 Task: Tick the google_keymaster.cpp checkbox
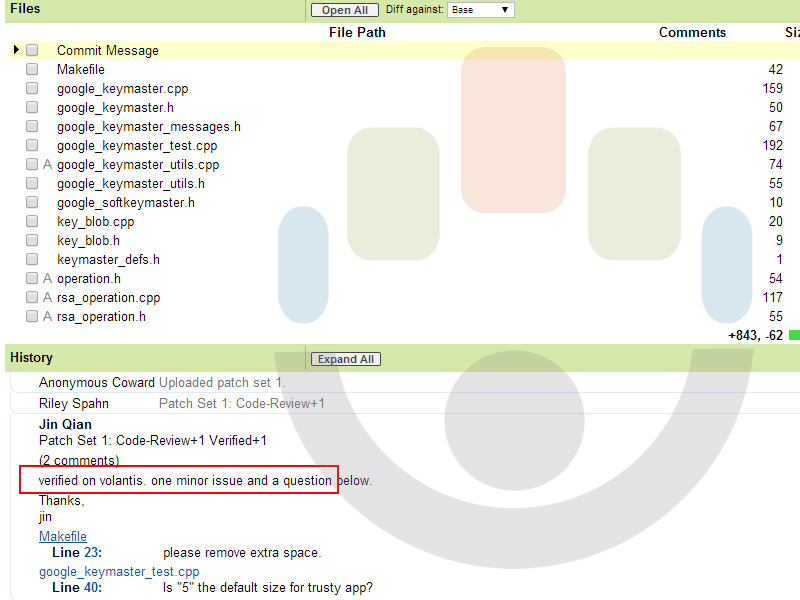32,88
